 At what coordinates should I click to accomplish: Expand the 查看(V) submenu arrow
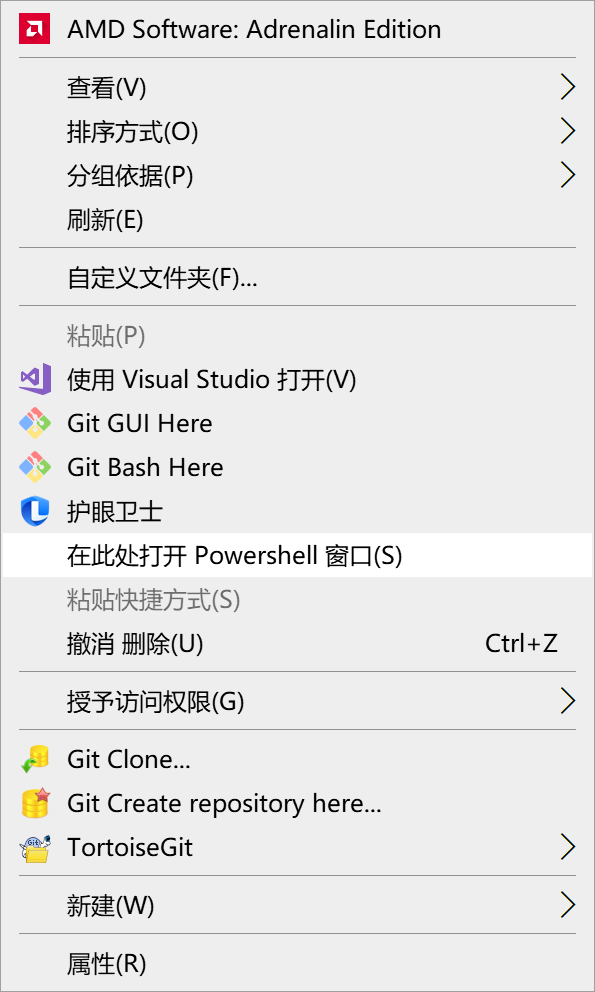568,88
